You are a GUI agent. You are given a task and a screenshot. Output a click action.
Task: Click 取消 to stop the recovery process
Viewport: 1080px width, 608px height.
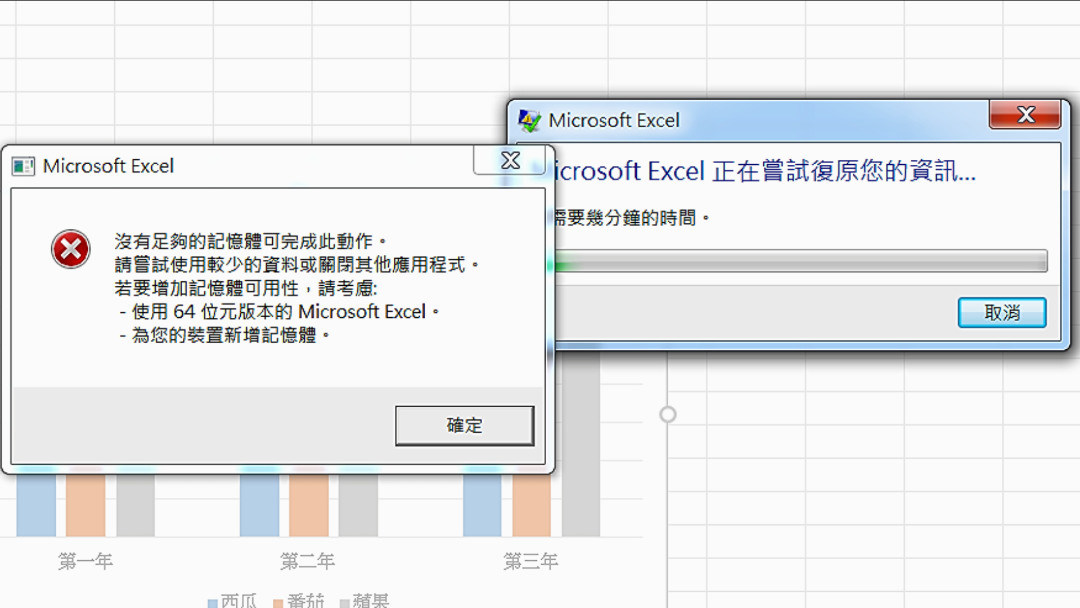click(1002, 312)
